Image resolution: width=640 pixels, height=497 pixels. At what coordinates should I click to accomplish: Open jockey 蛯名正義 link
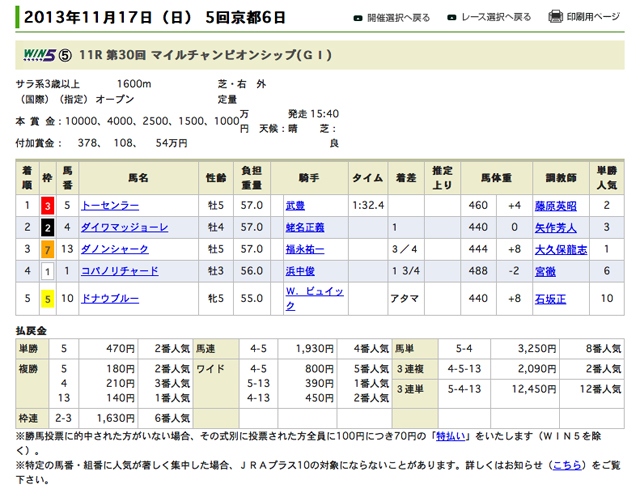click(x=305, y=227)
